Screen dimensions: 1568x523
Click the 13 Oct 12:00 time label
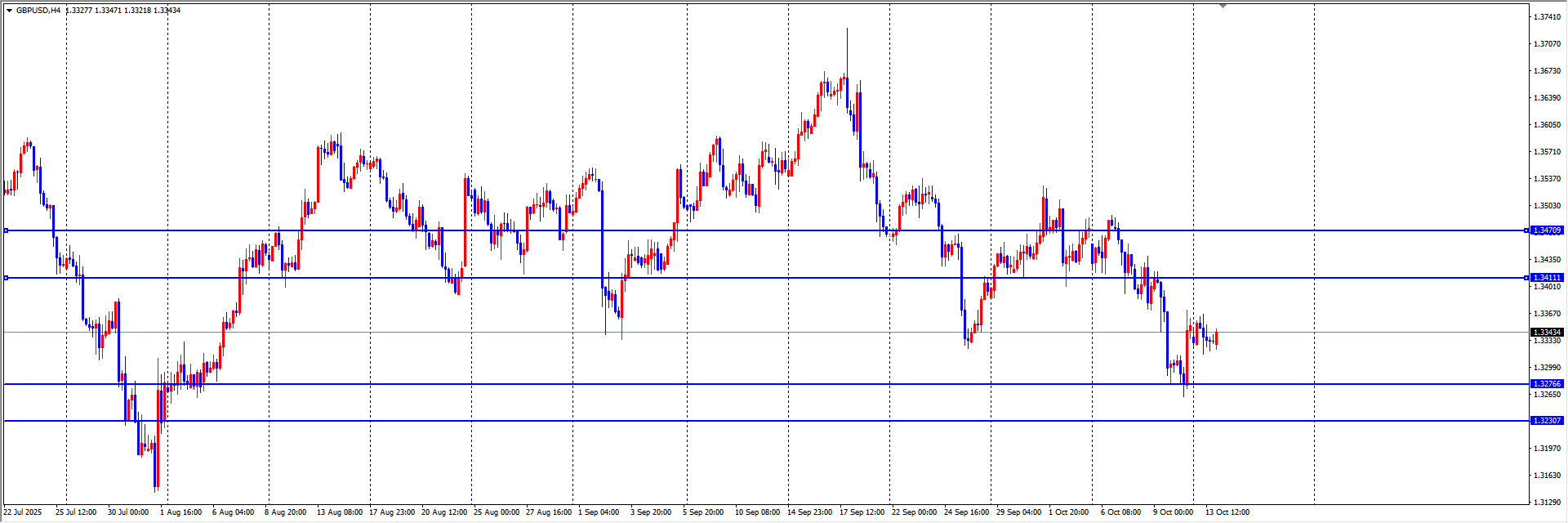pyautogui.click(x=1227, y=512)
